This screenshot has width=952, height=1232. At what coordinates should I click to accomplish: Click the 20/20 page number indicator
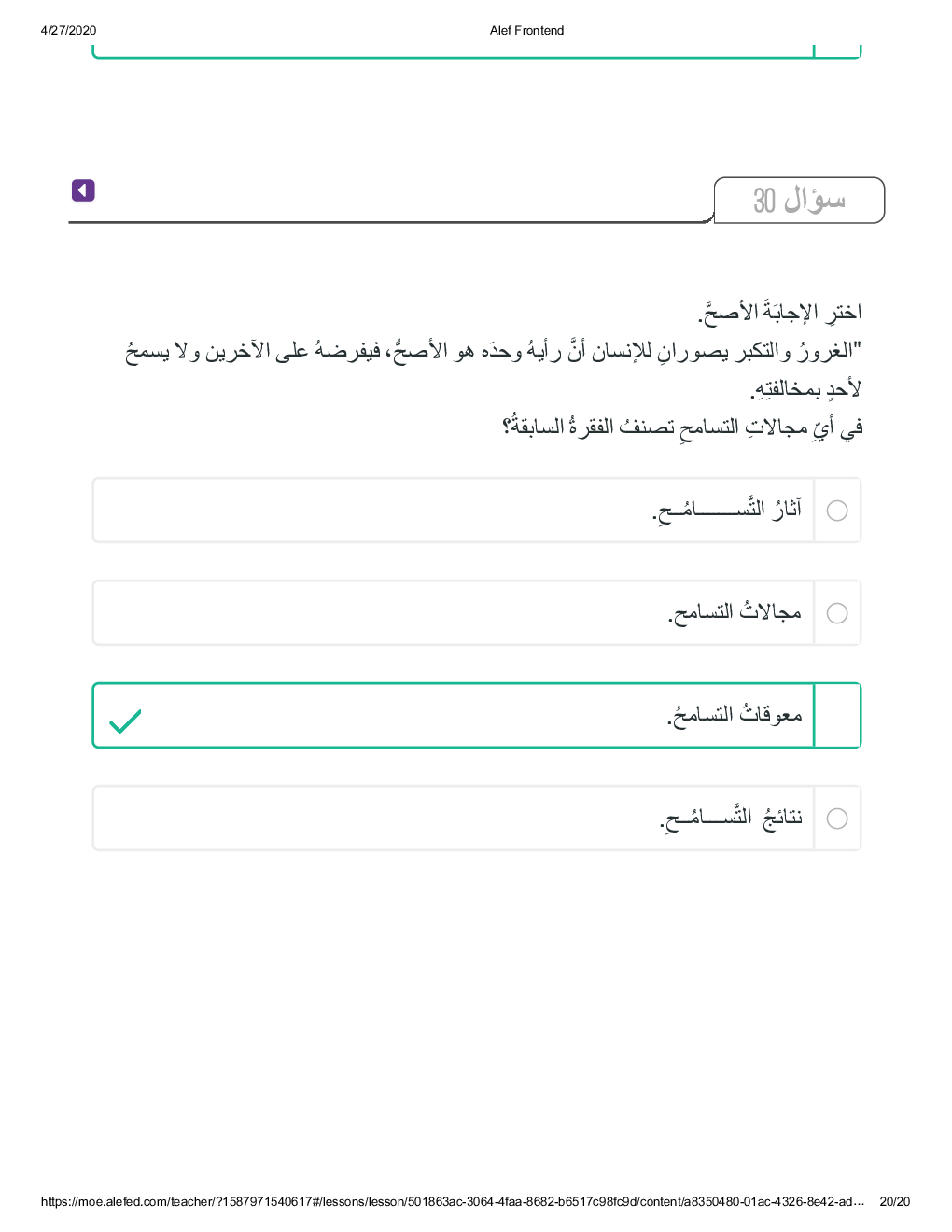pos(894,1202)
